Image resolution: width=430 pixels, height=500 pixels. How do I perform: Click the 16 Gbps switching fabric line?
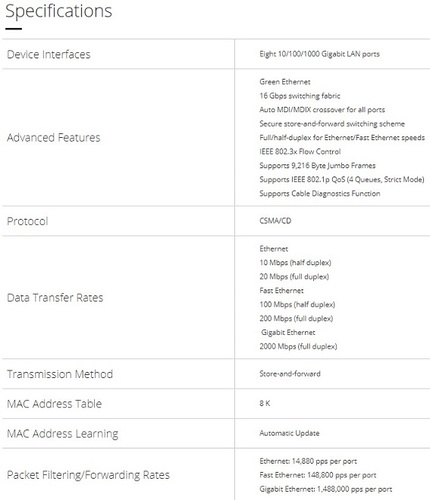(x=300, y=96)
